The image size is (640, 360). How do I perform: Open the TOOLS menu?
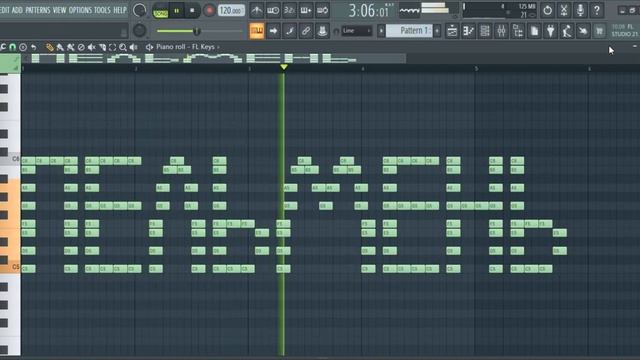102,10
